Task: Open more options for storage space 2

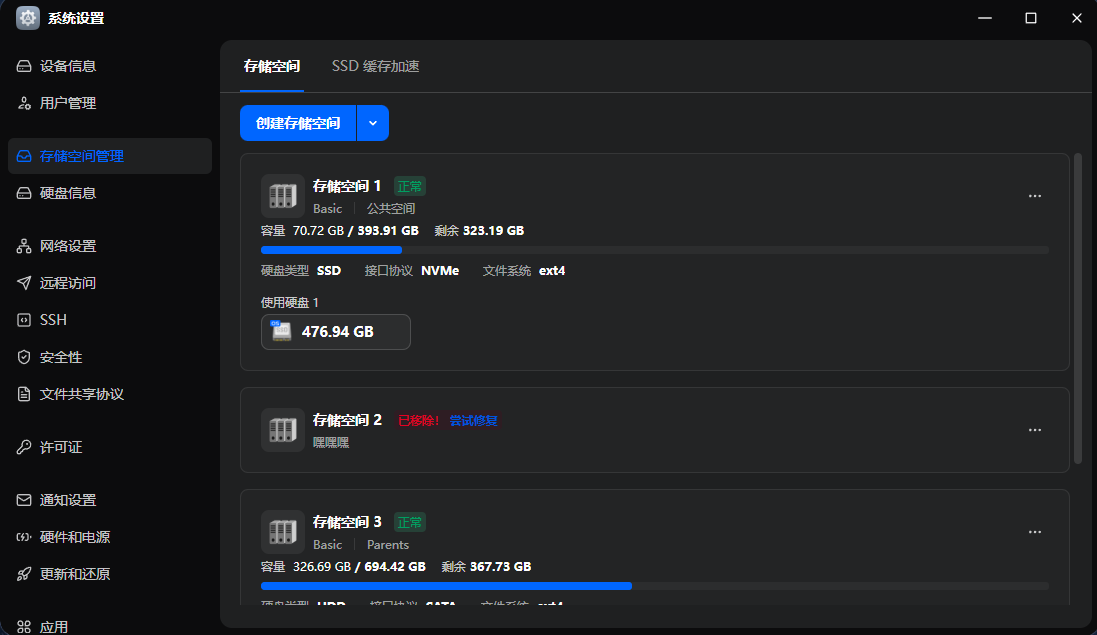Action: (1035, 430)
